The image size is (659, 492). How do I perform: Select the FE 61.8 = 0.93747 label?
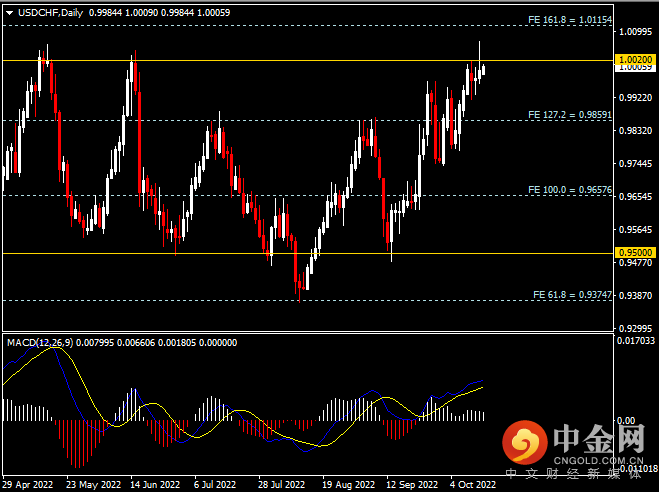pyautogui.click(x=572, y=295)
